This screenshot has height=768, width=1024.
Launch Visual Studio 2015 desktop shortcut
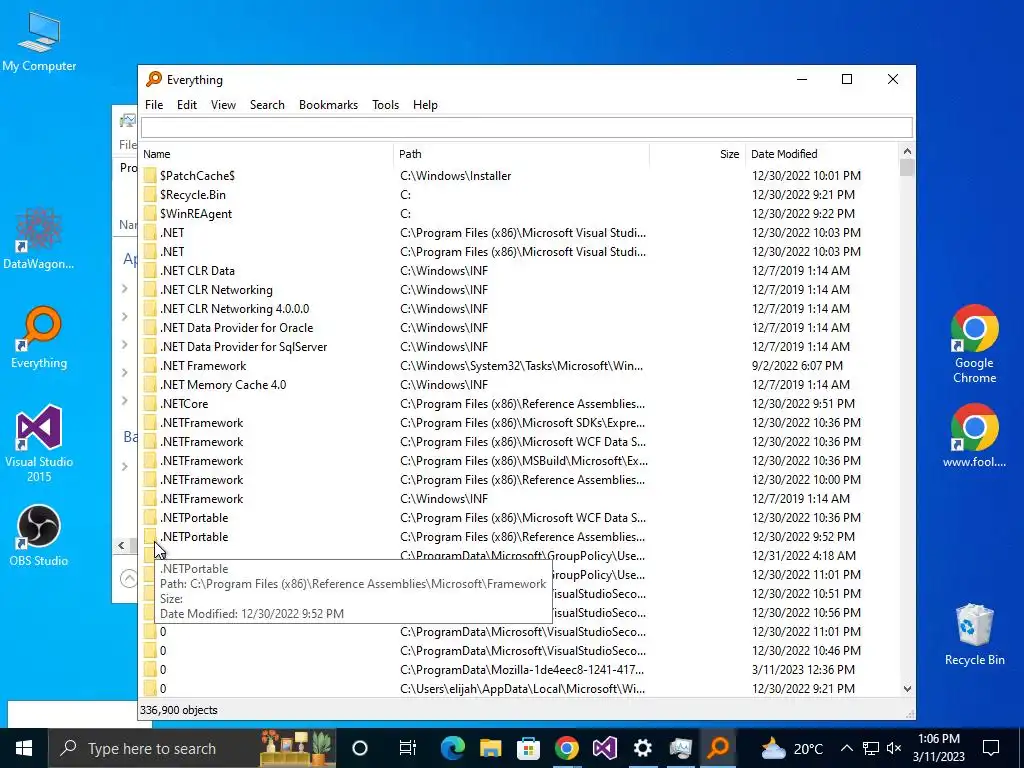point(39,443)
